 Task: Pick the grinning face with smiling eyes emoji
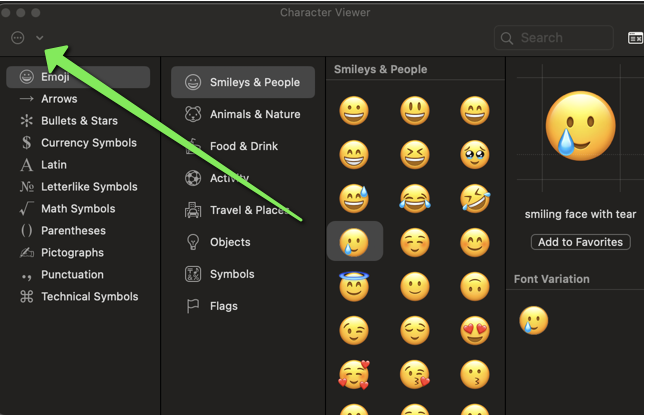(475, 111)
